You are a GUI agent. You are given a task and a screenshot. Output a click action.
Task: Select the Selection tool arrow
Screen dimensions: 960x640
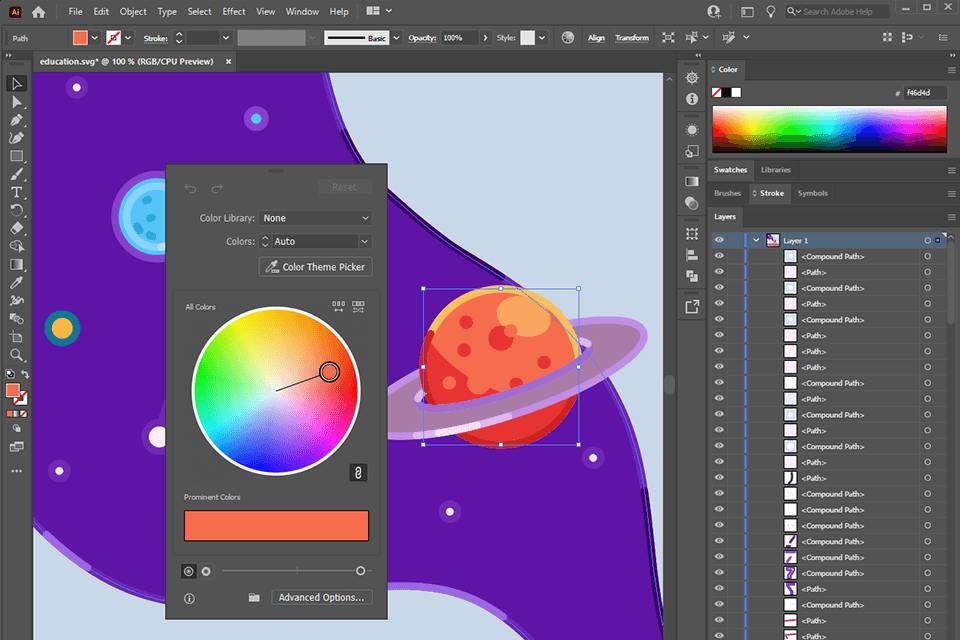[x=17, y=84]
